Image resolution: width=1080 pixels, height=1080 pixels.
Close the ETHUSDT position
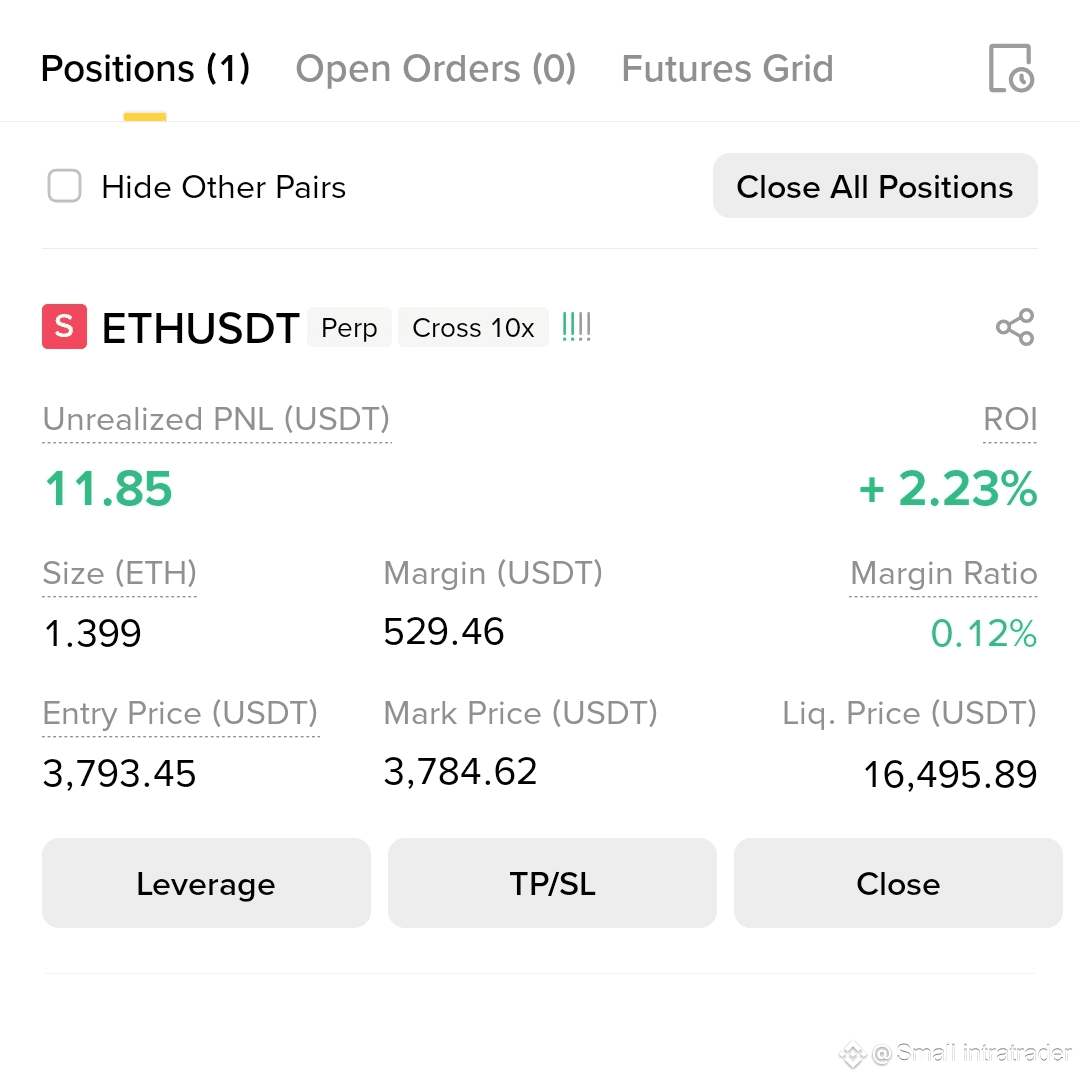pyautogui.click(x=898, y=883)
